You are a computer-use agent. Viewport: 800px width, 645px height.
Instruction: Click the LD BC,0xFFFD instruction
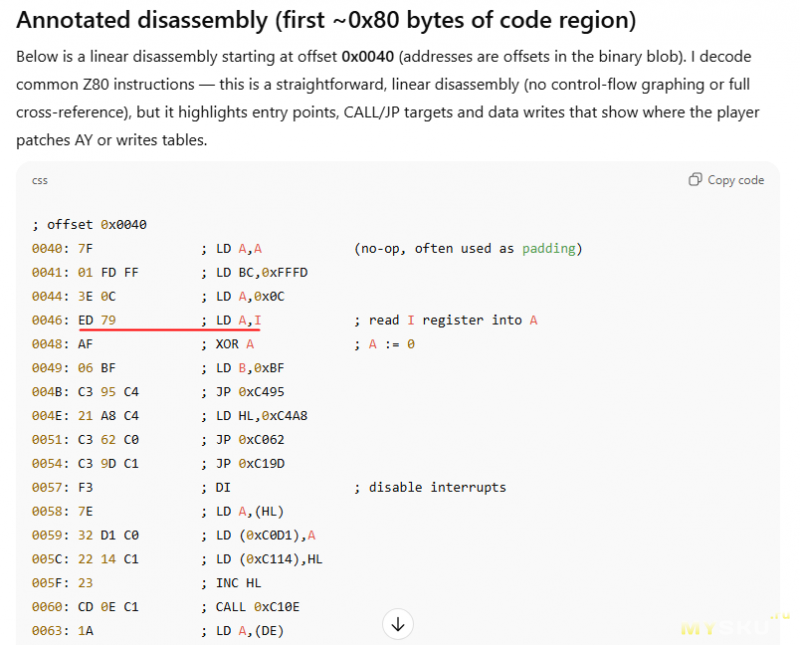coord(262,272)
